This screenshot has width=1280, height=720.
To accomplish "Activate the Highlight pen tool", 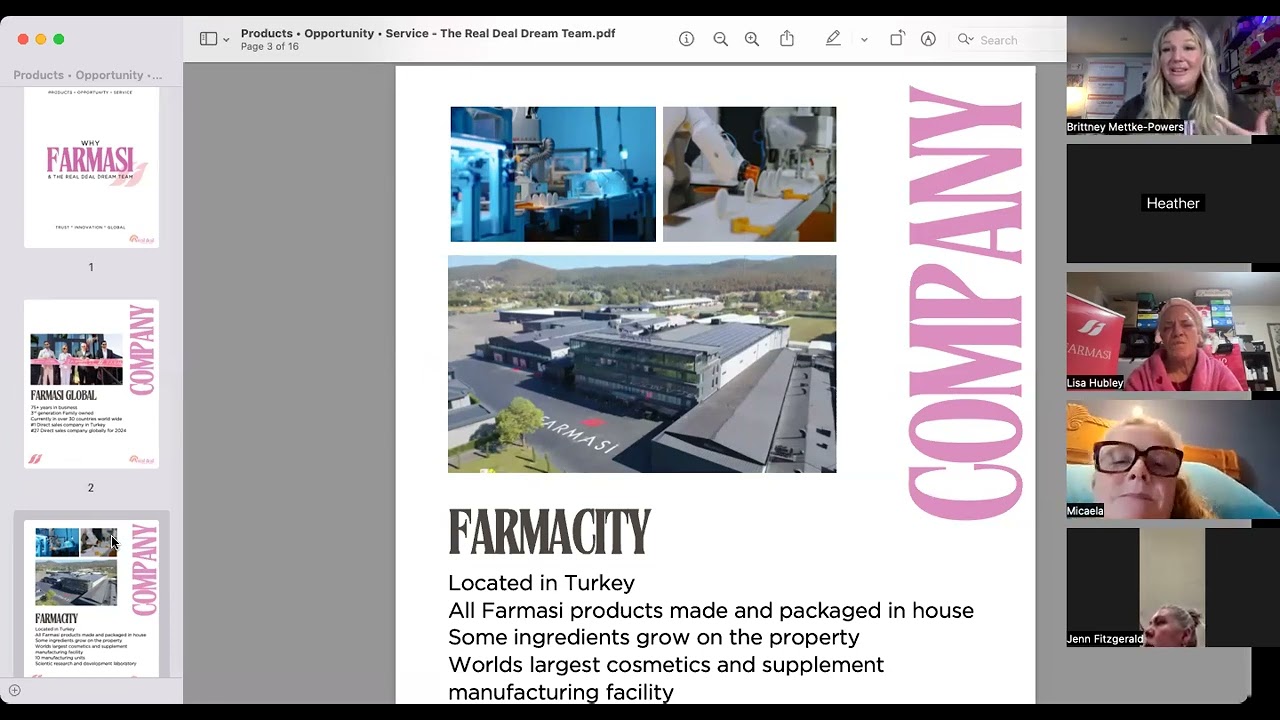I will (833, 39).
